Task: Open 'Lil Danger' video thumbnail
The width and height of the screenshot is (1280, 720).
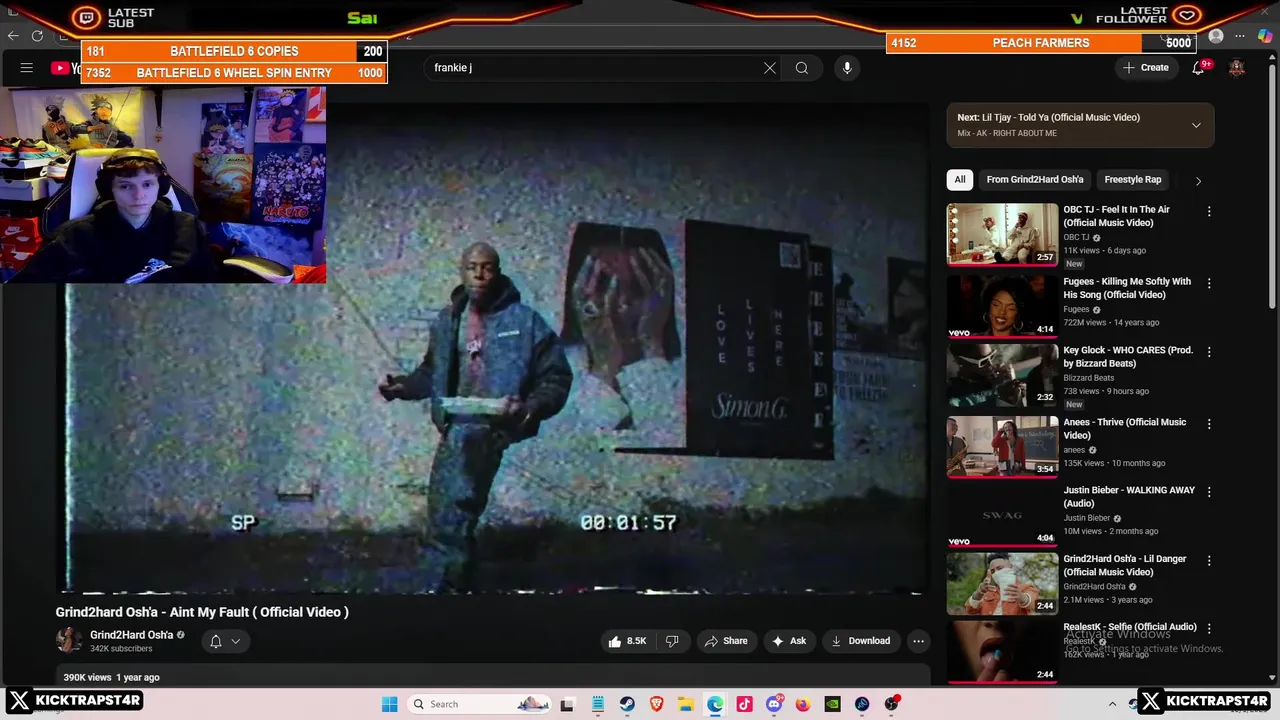Action: pyautogui.click(x=1002, y=584)
